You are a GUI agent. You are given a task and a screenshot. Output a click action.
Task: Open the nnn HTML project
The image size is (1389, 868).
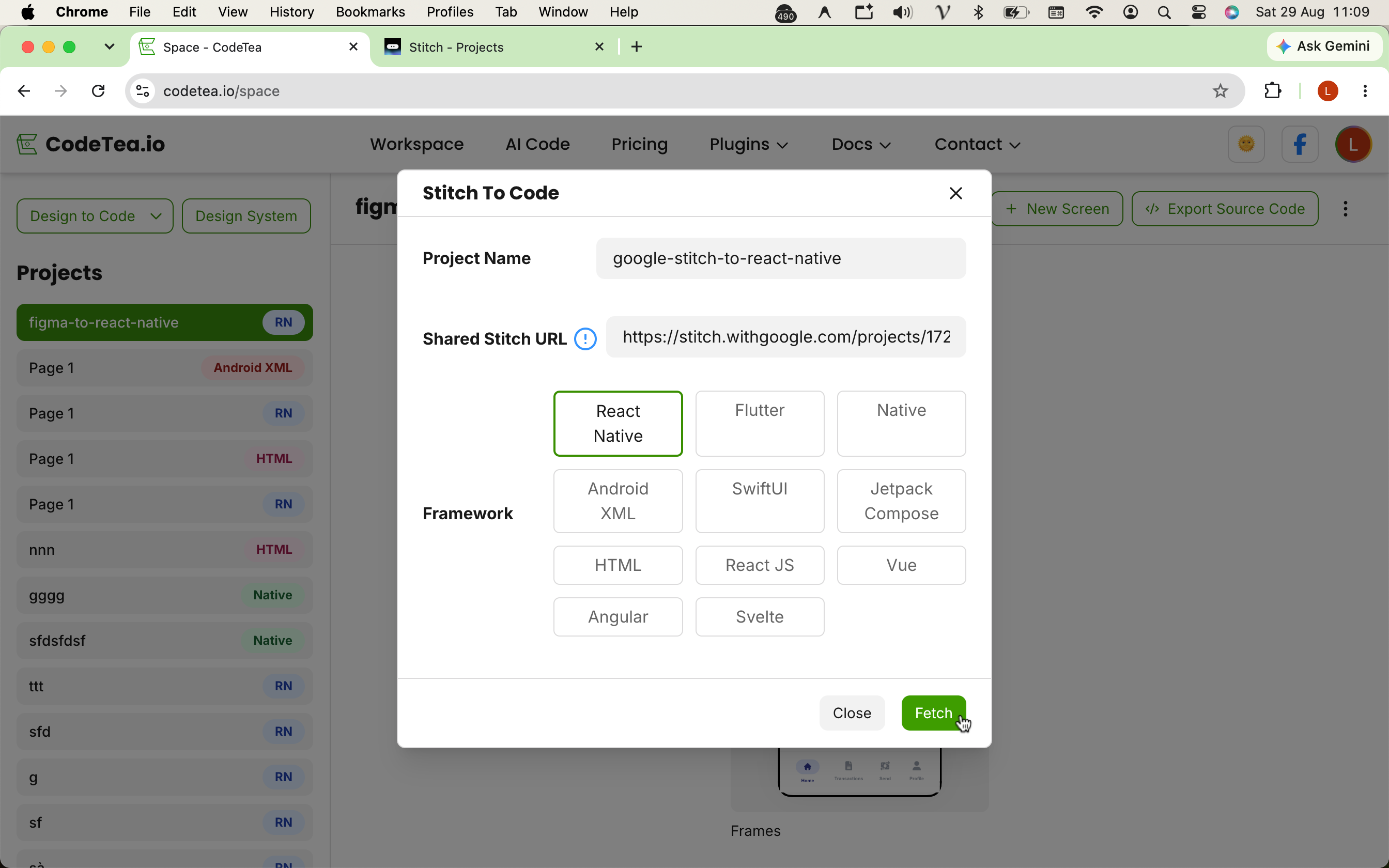(x=165, y=550)
